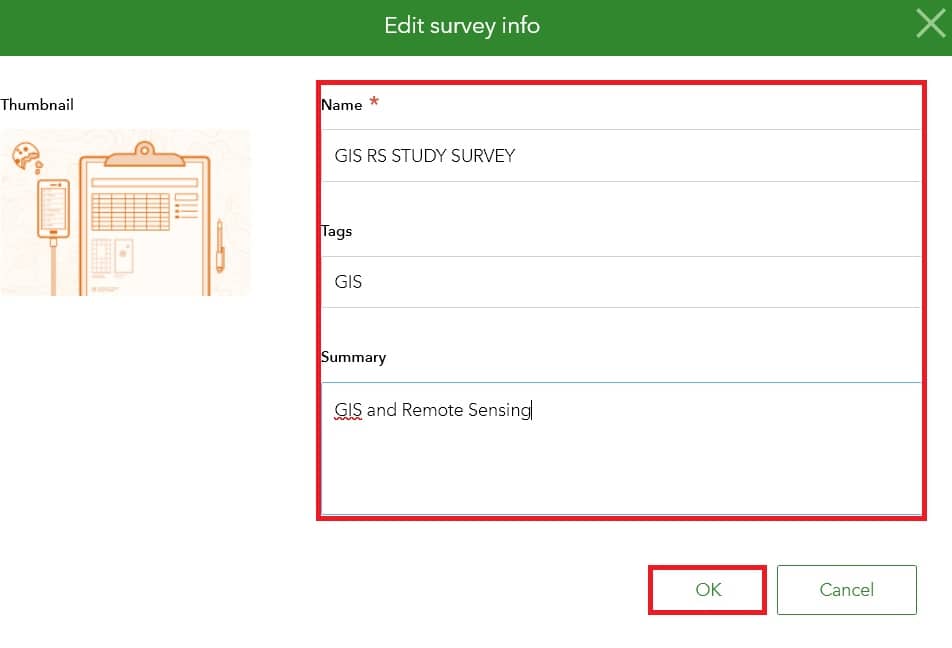Click the Name label
Image resolution: width=952 pixels, height=648 pixels.
pyautogui.click(x=341, y=105)
